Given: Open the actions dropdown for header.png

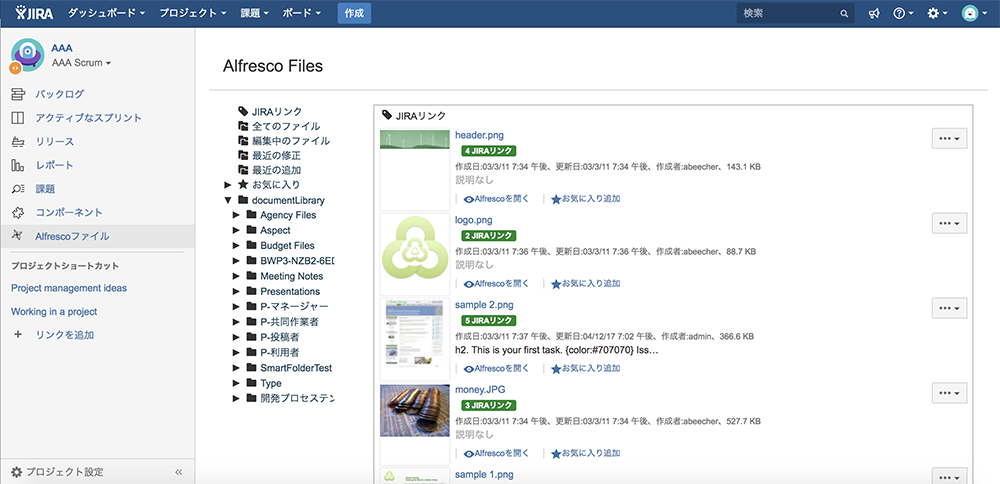Looking at the screenshot, I should coord(950,138).
